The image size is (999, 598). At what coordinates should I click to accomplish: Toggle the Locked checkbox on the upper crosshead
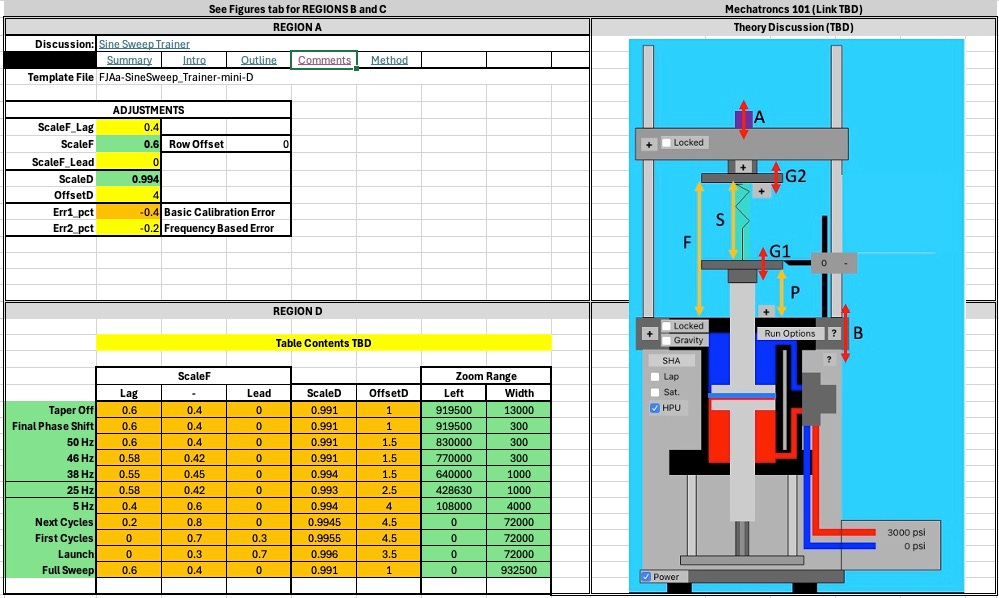[x=666, y=143]
